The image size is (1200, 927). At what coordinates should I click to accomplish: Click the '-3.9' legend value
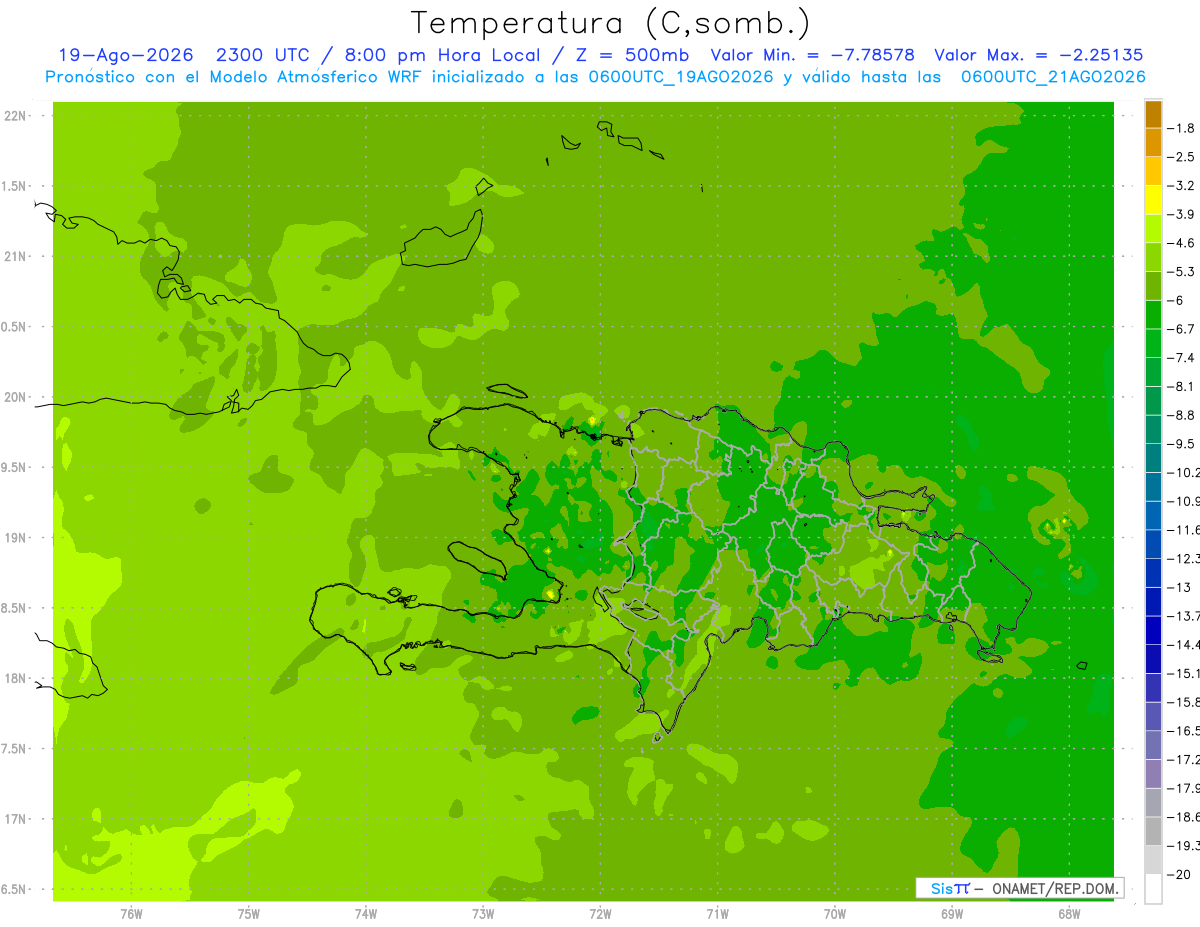coord(1181,214)
